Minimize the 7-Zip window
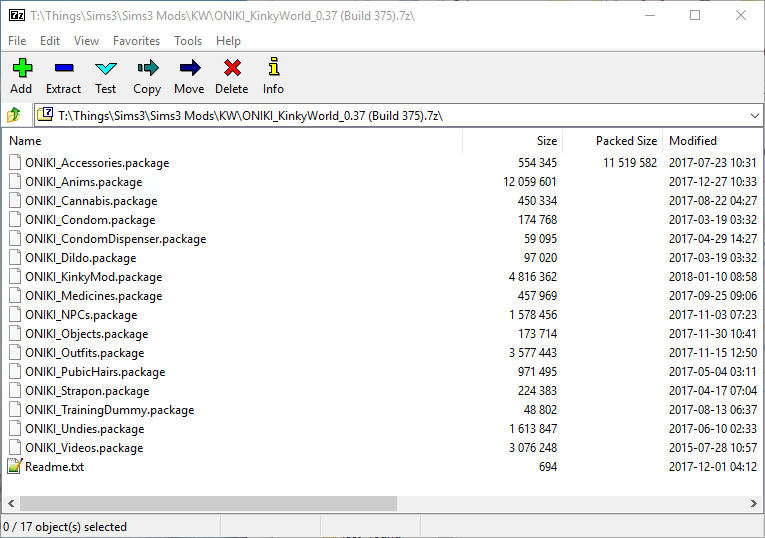The height and width of the screenshot is (538, 765). (x=650, y=15)
